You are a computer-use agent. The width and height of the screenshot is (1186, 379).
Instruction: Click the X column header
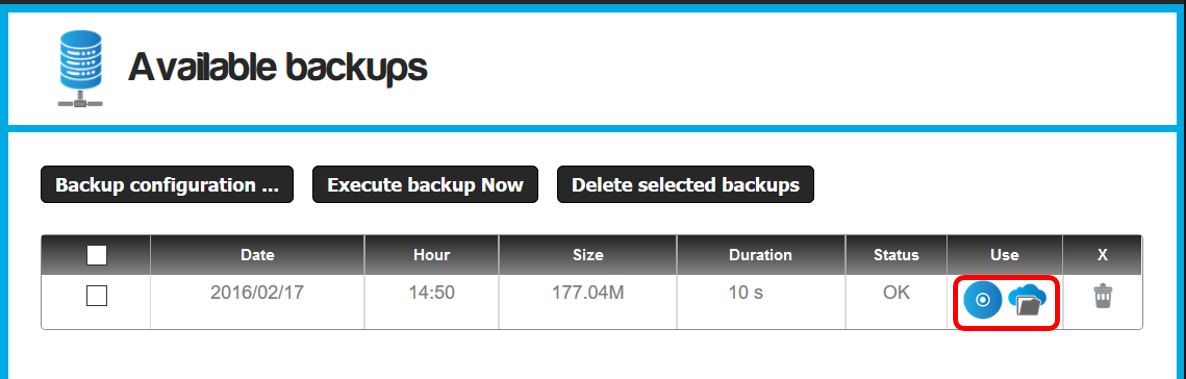(1103, 255)
